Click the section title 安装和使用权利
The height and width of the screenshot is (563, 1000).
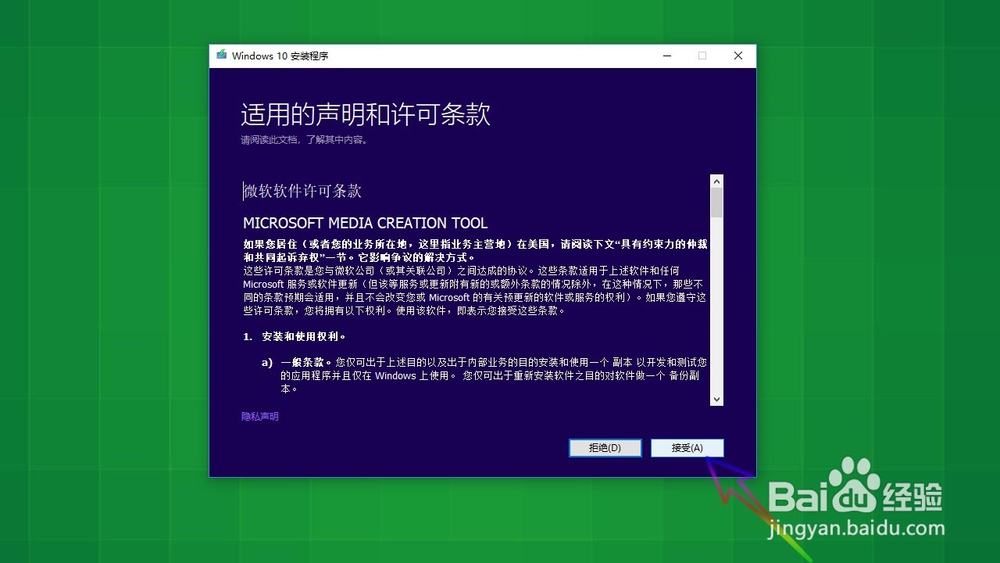[x=304, y=336]
